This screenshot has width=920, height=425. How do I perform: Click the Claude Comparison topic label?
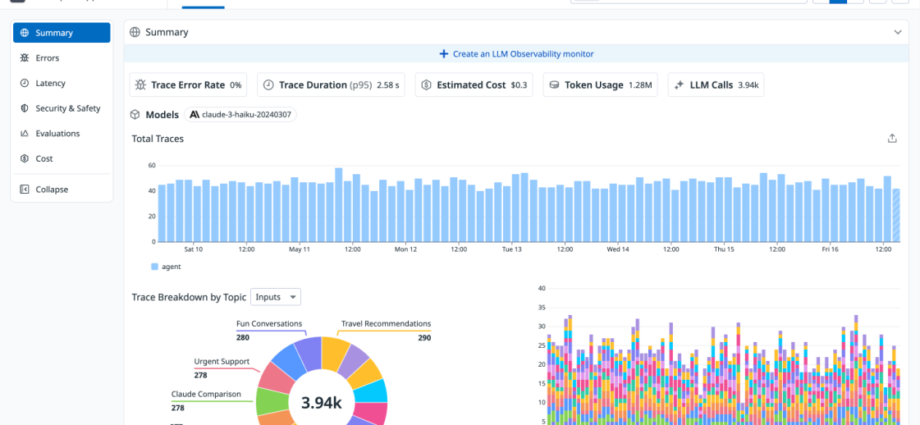[206, 394]
